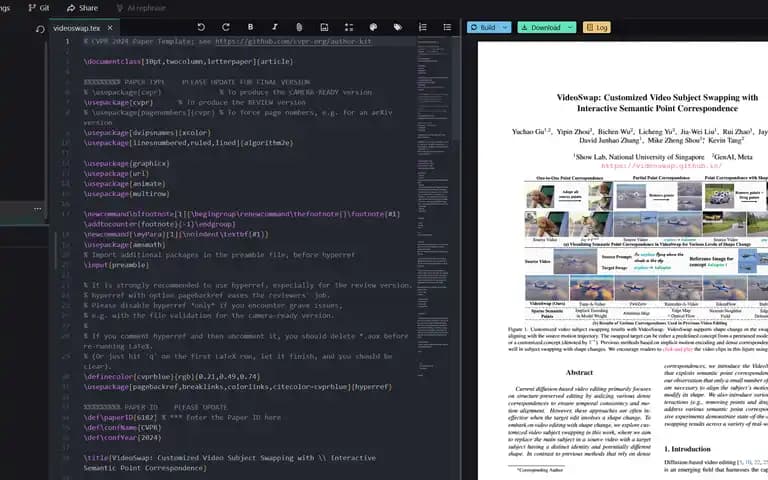Click the \usepackage{multirow} line
The width and height of the screenshot is (768, 480).
click(x=126, y=193)
